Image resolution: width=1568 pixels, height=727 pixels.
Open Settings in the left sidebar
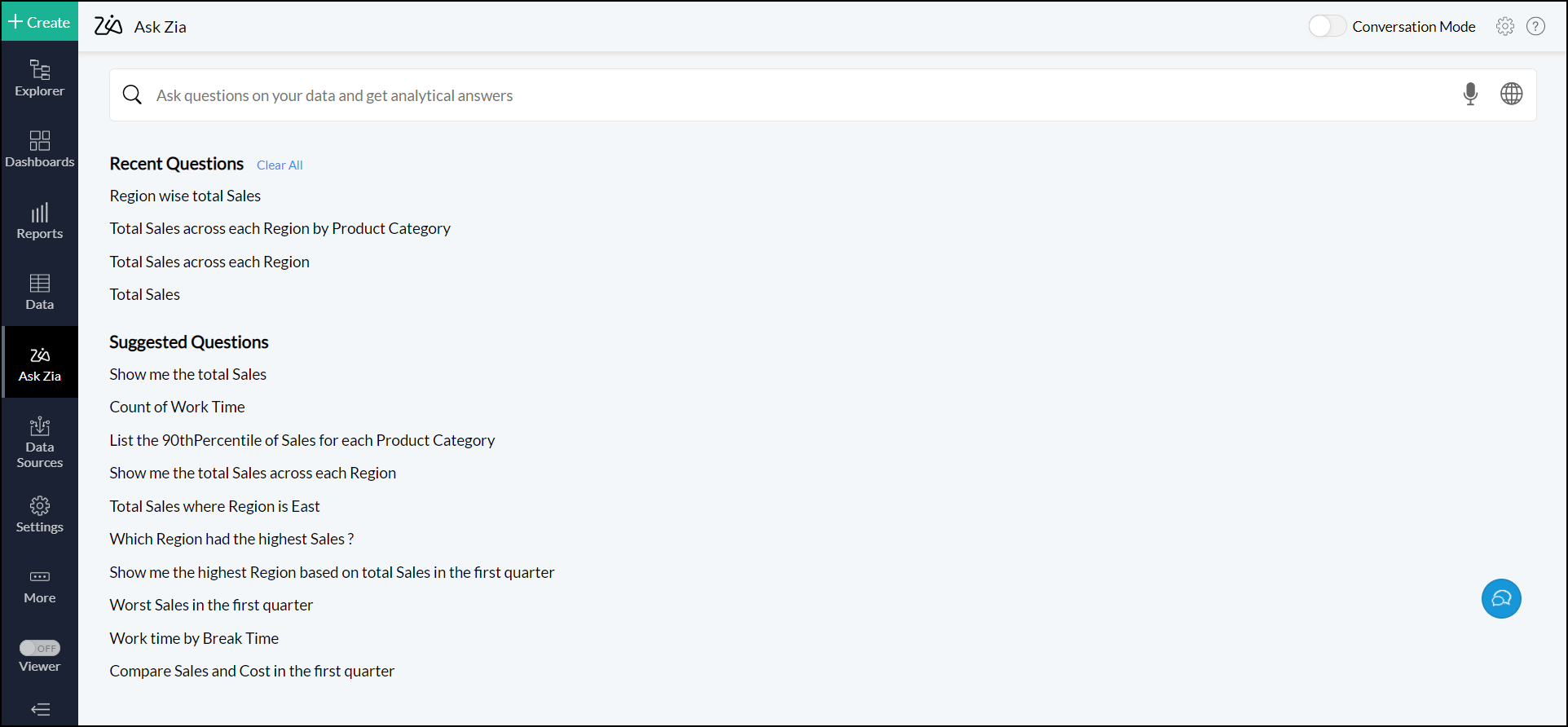(x=39, y=514)
